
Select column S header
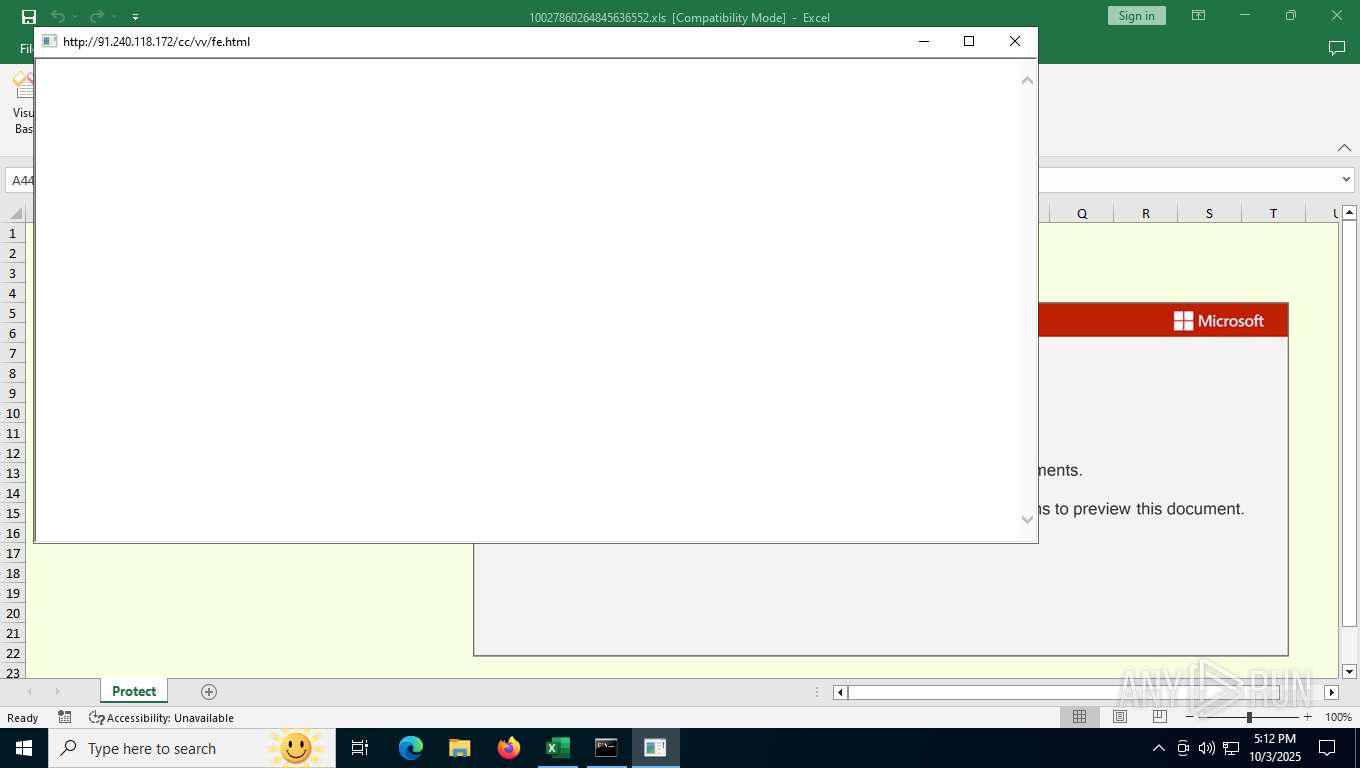tap(1209, 213)
